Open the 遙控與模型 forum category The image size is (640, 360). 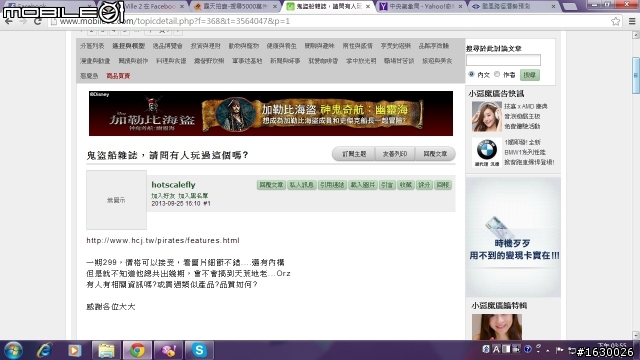[129, 46]
